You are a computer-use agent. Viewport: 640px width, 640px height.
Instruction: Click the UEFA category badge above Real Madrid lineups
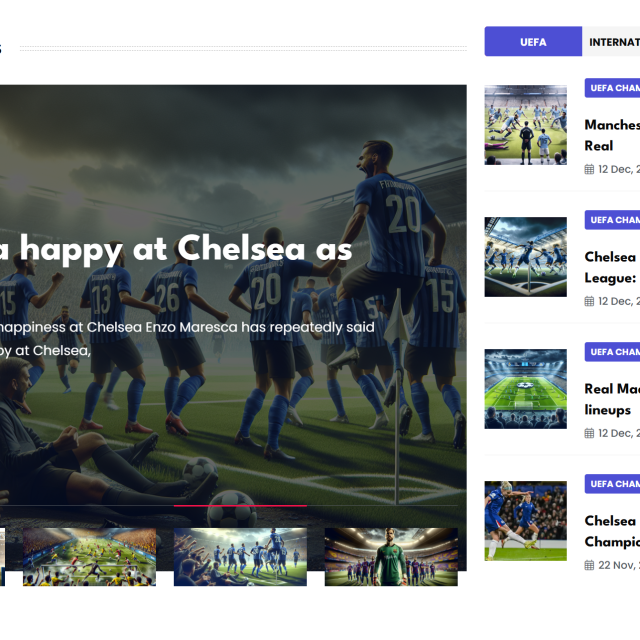612,352
